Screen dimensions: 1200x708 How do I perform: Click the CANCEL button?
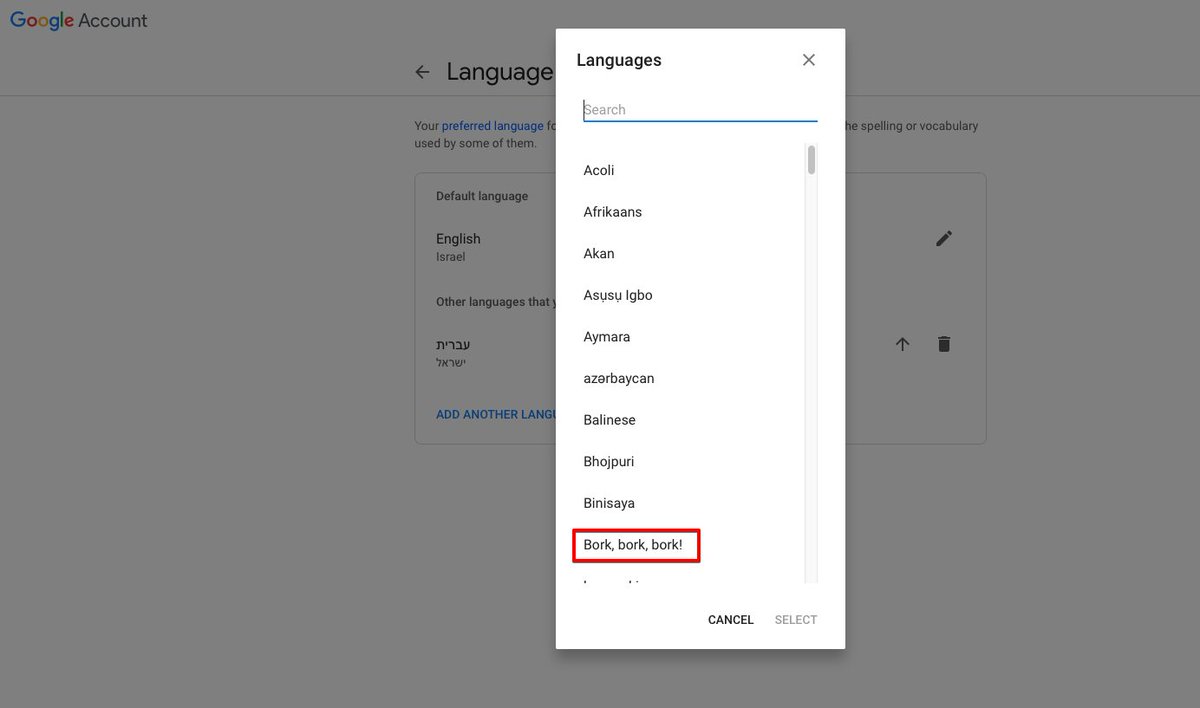click(x=731, y=620)
